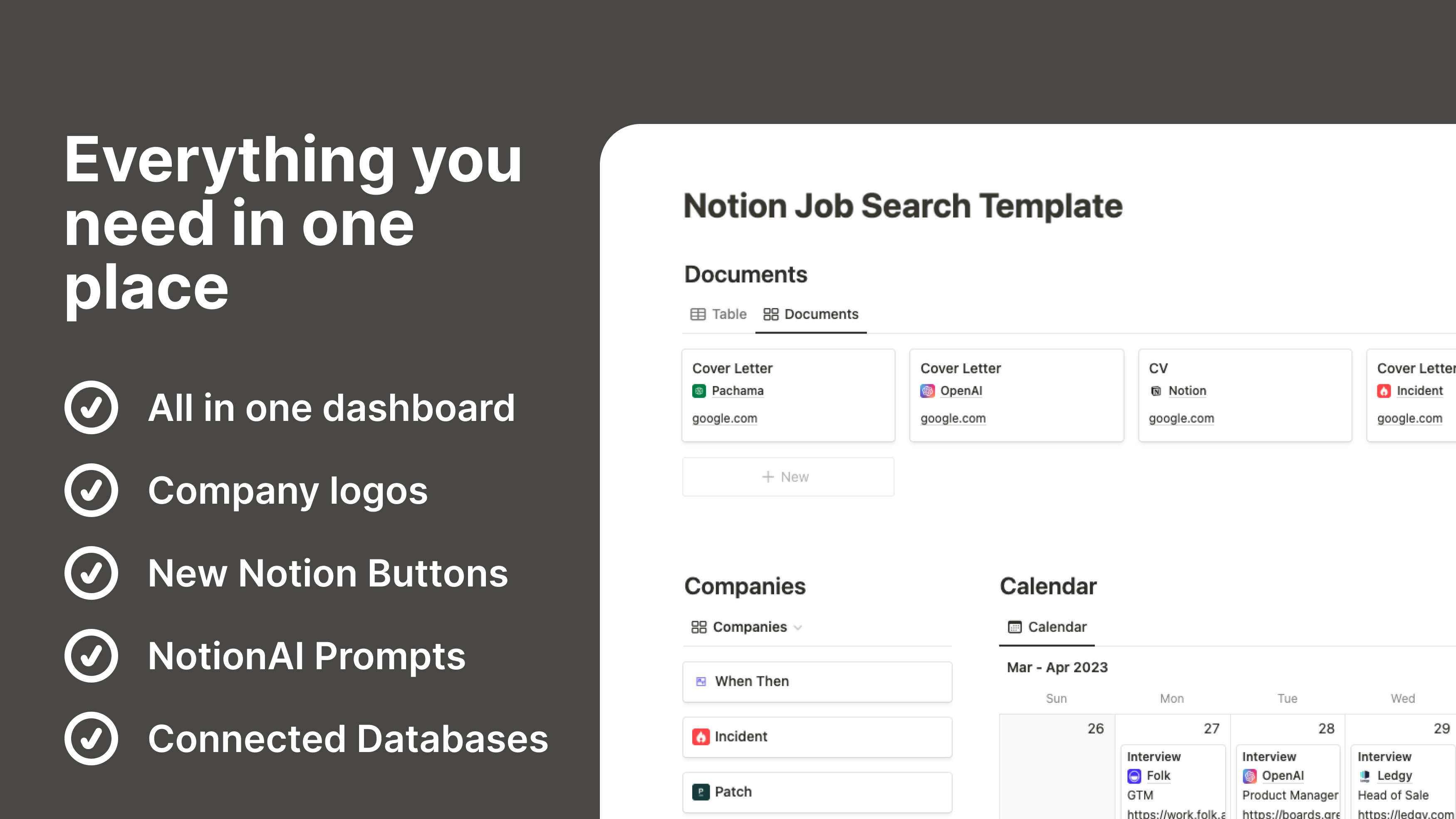Click the OpenAI logo icon in Cover Letter

click(x=928, y=391)
